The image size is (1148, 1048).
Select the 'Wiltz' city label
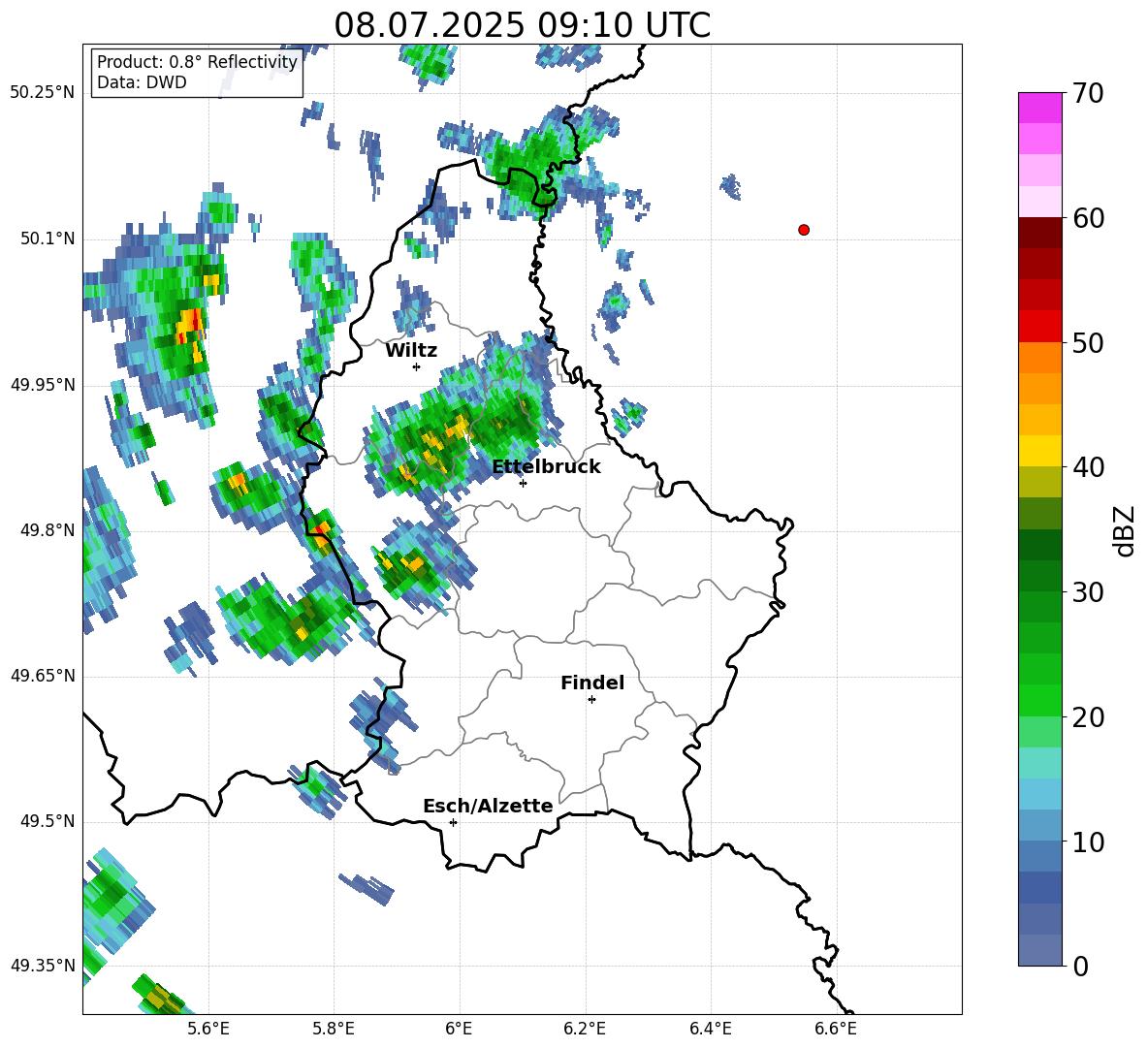click(411, 350)
